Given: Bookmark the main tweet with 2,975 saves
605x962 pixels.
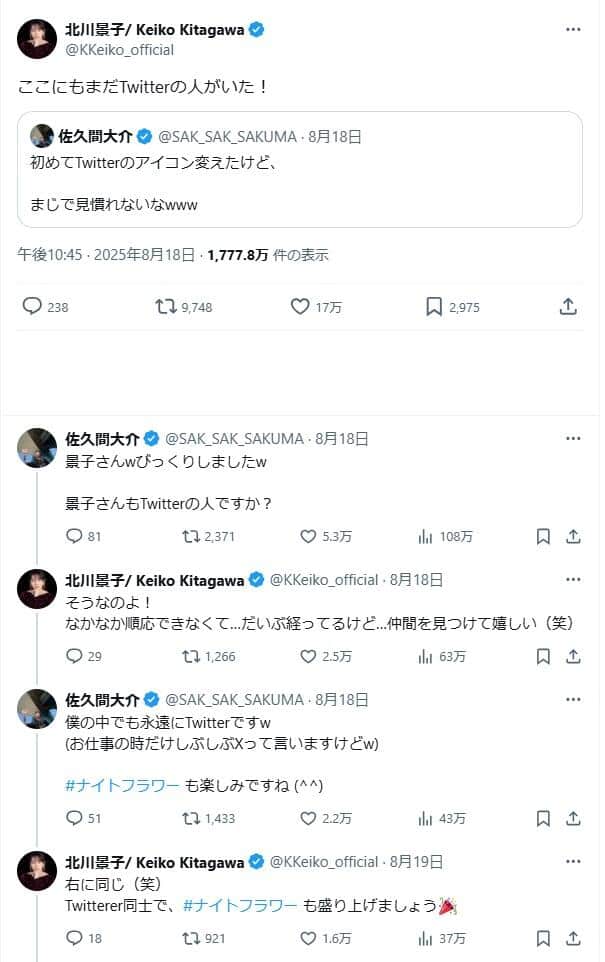Looking at the screenshot, I should click(x=434, y=307).
